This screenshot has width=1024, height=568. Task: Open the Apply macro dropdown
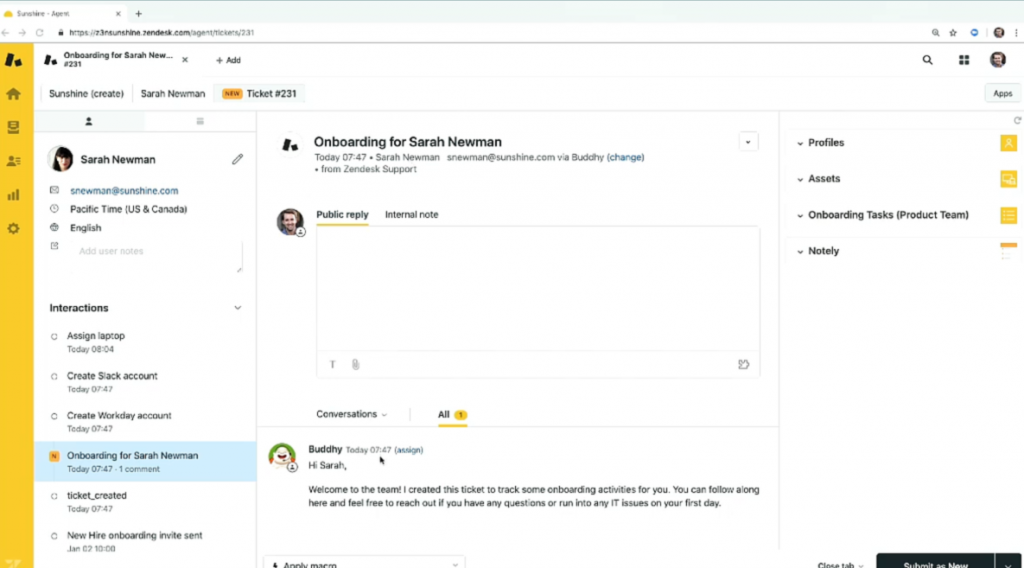point(364,563)
